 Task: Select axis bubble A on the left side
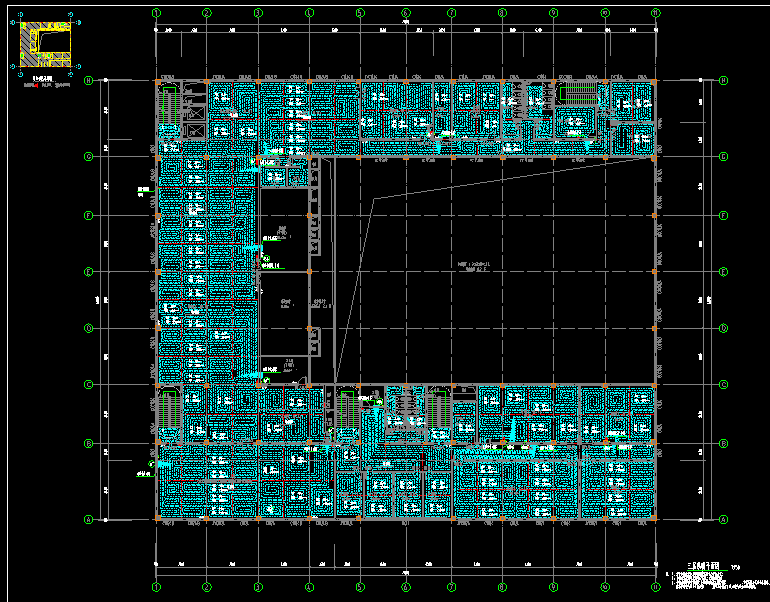(x=89, y=519)
